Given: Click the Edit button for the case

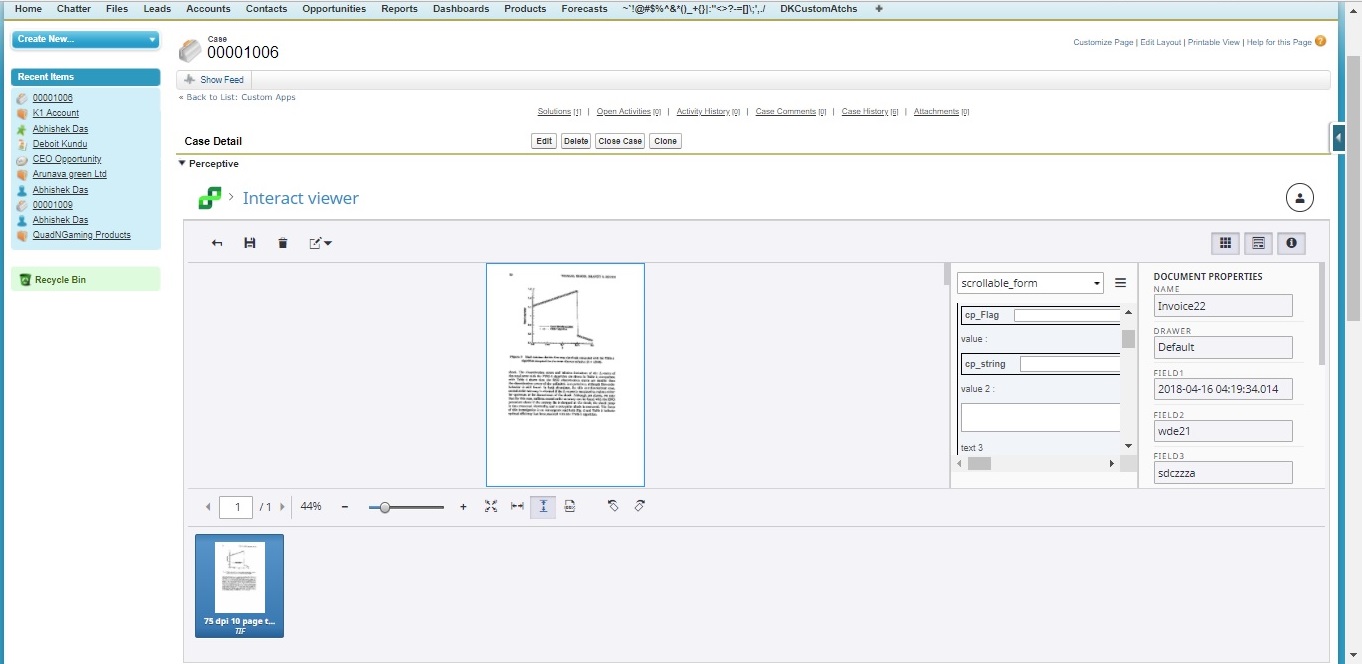Looking at the screenshot, I should click(543, 141).
